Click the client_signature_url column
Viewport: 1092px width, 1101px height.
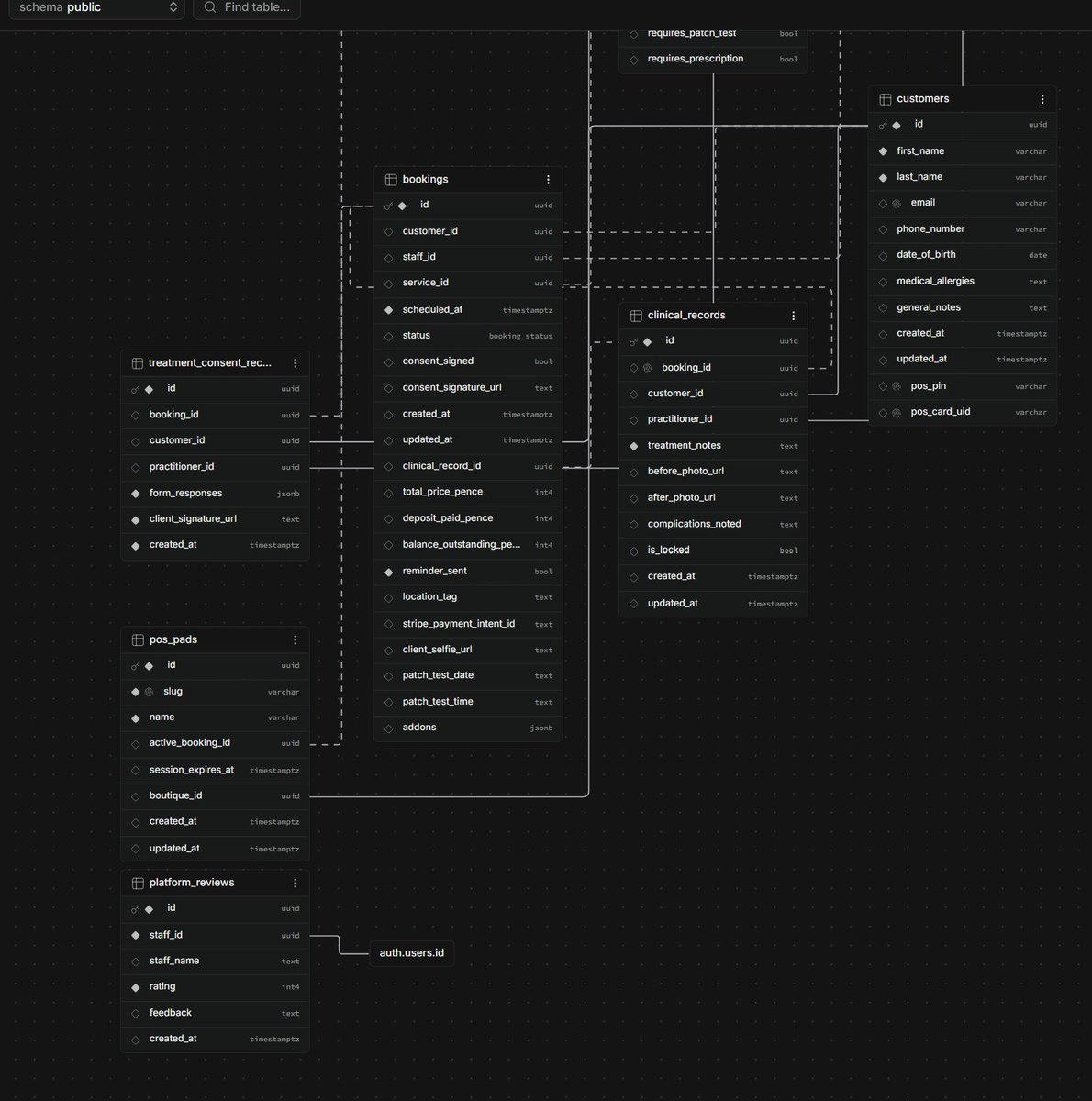pos(215,519)
